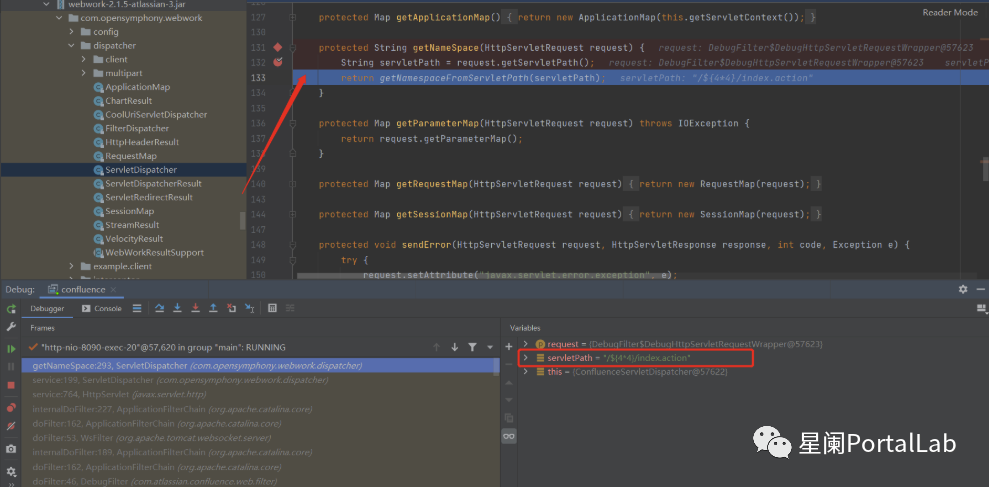This screenshot has height=487, width=989.
Task: Open Evaluate Expression calculator icon
Action: coord(272,308)
